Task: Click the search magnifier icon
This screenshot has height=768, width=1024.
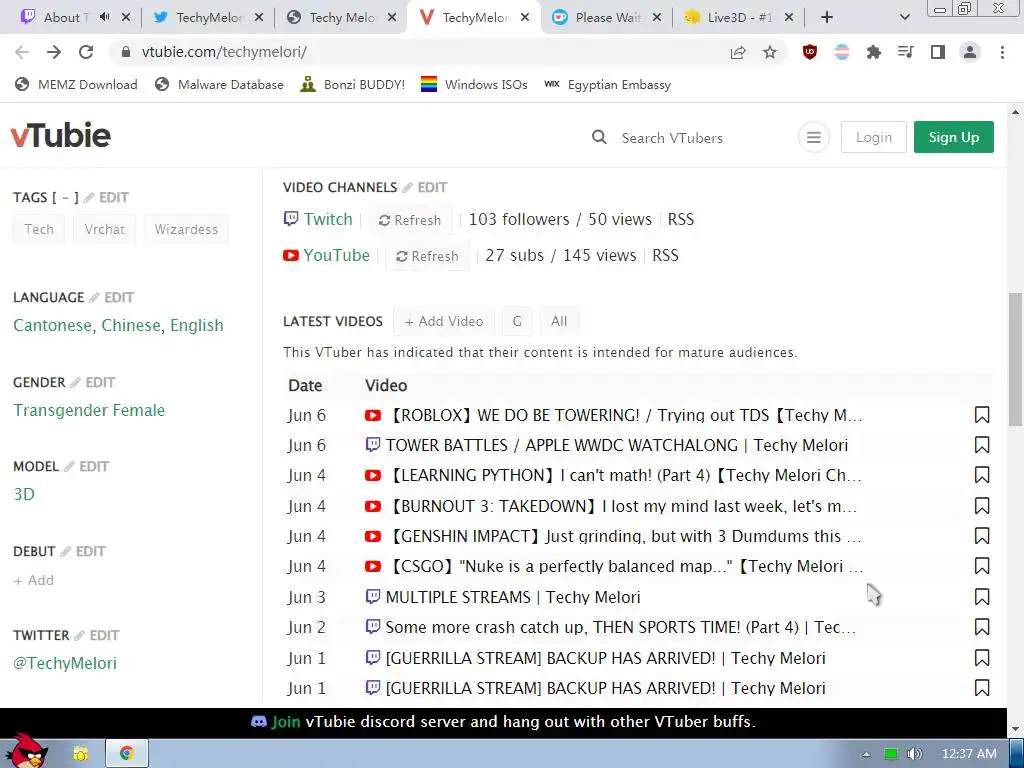Action: [x=599, y=137]
